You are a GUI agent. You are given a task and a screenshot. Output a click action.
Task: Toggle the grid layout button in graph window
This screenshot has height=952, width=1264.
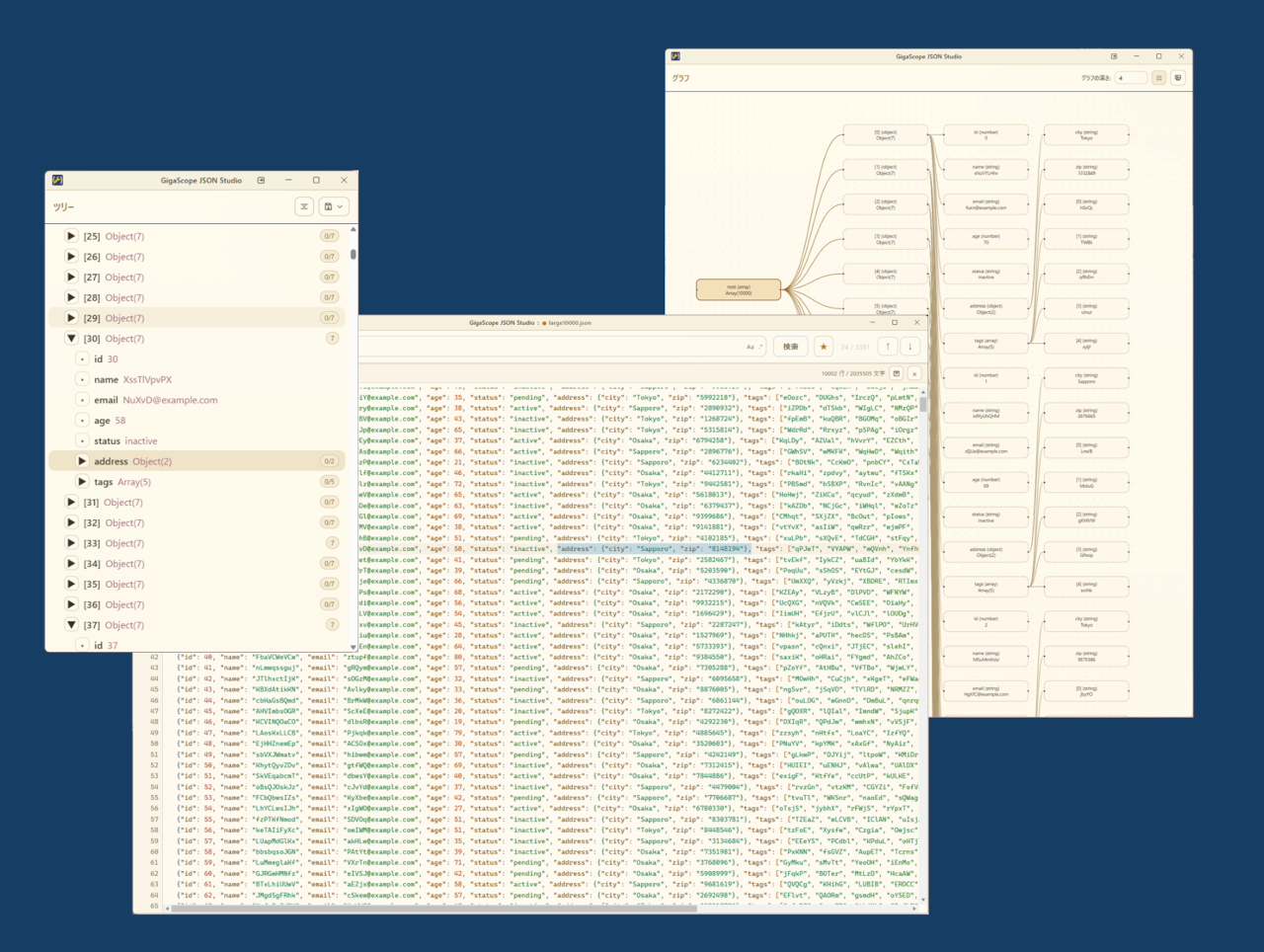[1159, 78]
